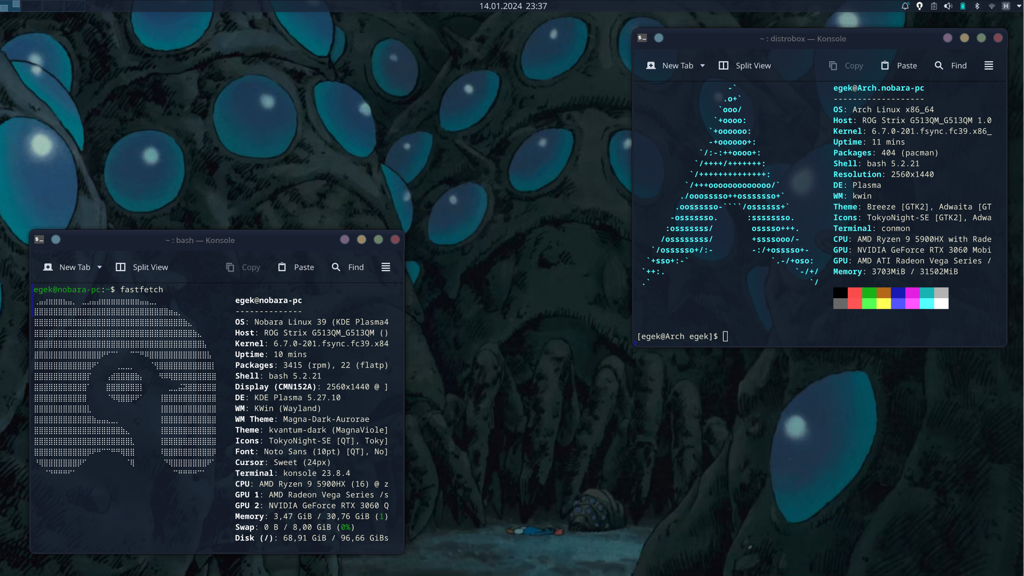Open the window menu icon of the distrobox Konsole
Screen dimensions: 1024x576
[x=642, y=38]
